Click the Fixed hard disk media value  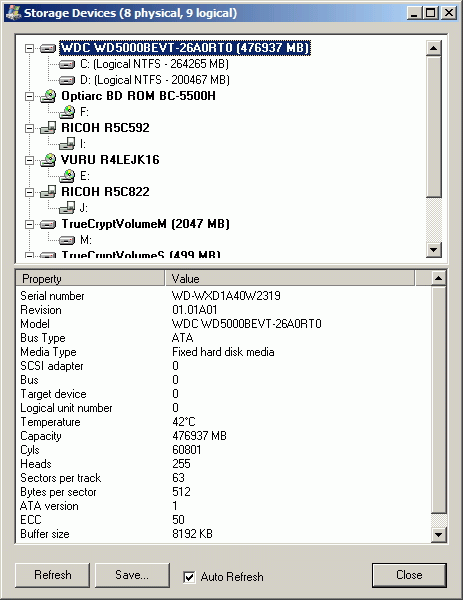pos(223,352)
